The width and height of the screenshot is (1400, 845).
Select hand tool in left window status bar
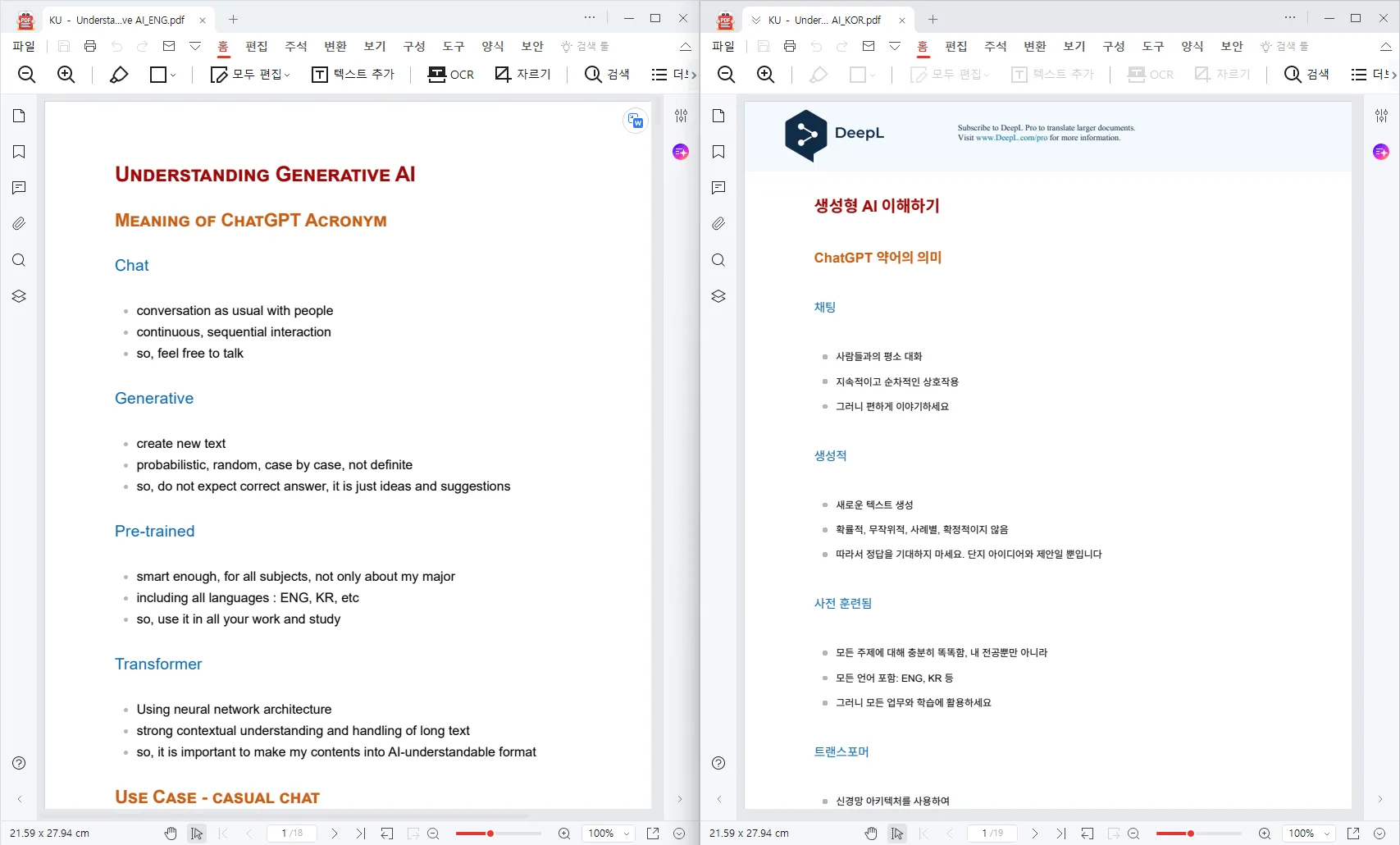[171, 834]
